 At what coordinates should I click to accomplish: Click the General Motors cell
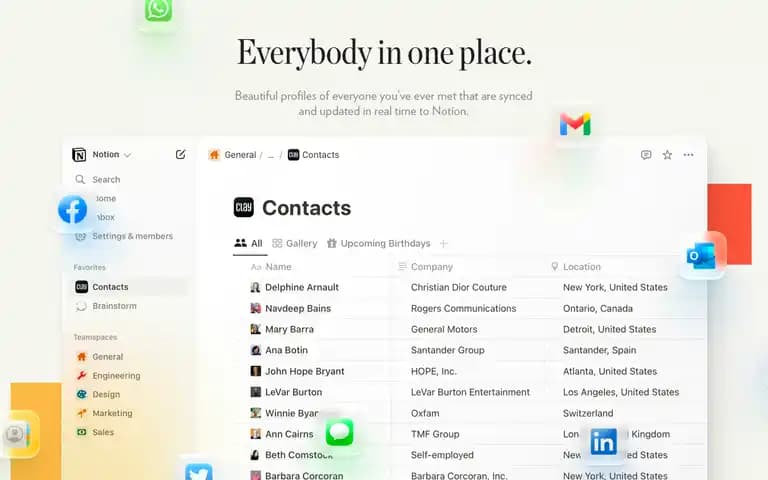coord(444,329)
